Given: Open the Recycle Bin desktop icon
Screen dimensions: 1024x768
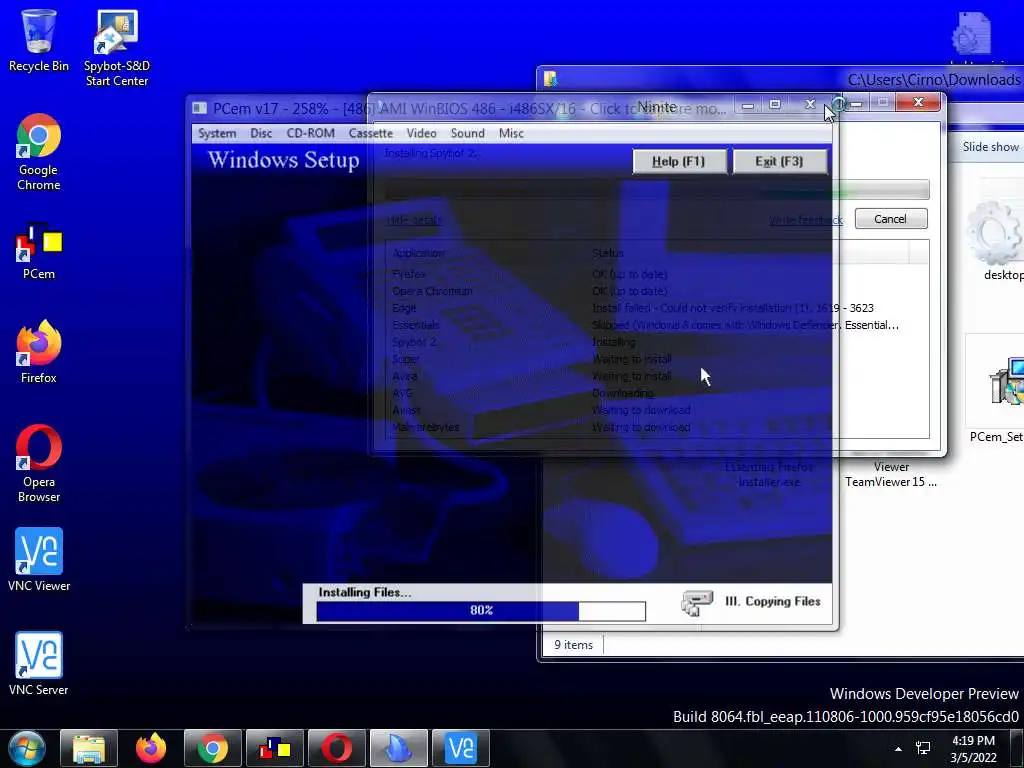Looking at the screenshot, I should [x=39, y=40].
